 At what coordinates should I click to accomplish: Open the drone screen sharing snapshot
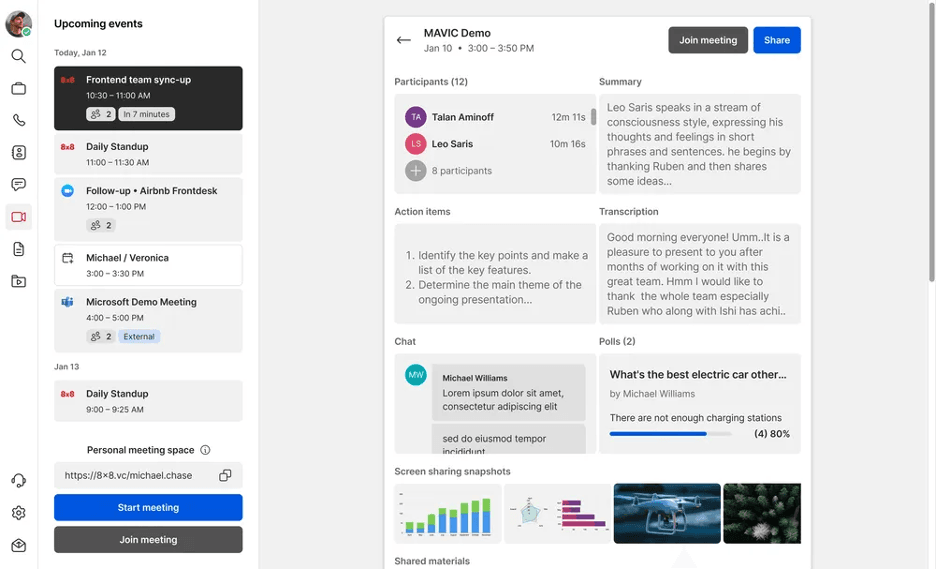coord(666,514)
